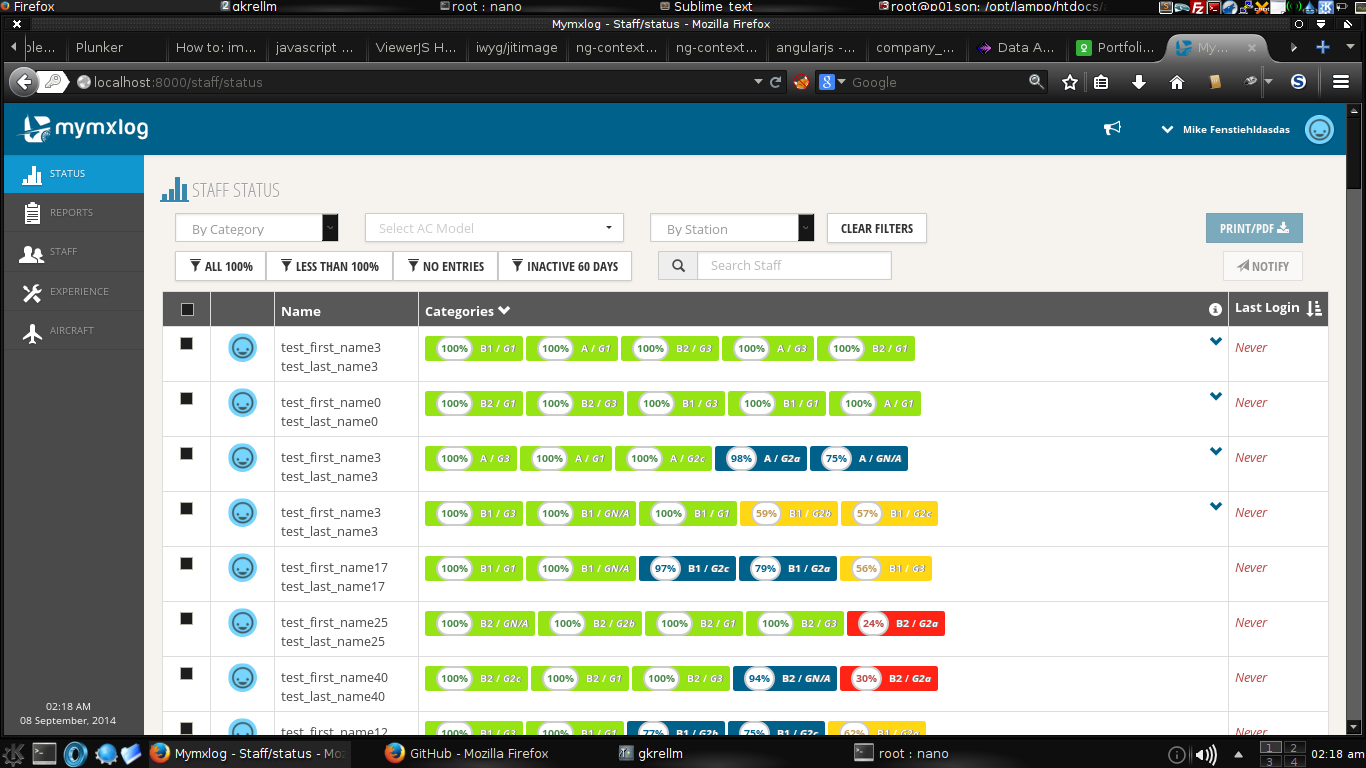
Task: Switch to the Plunker browser tab
Action: pos(99,47)
